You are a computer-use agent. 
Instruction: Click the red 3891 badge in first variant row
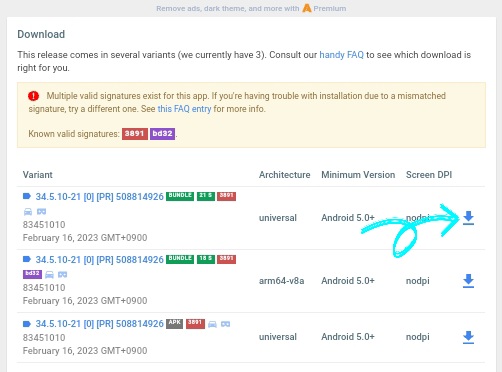tap(227, 196)
